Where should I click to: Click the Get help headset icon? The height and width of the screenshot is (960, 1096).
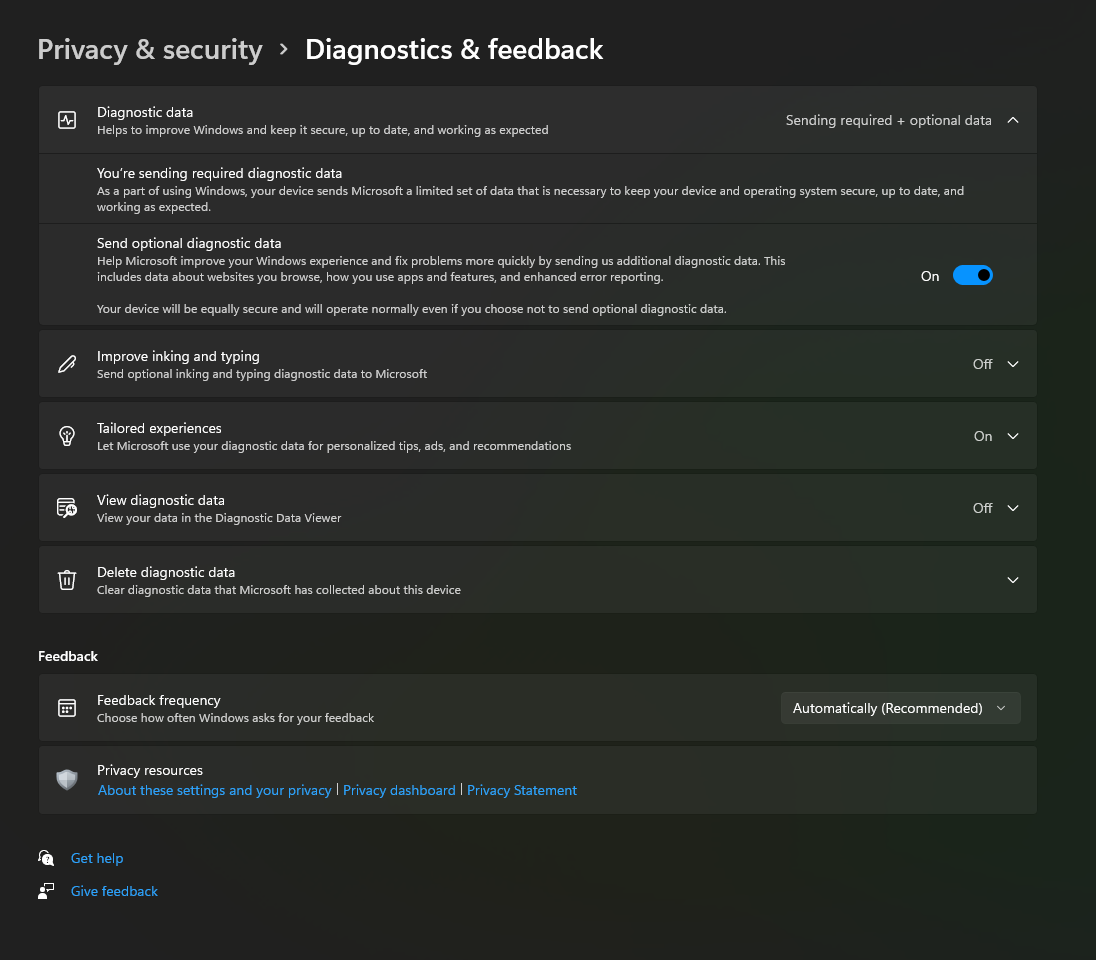[46, 858]
